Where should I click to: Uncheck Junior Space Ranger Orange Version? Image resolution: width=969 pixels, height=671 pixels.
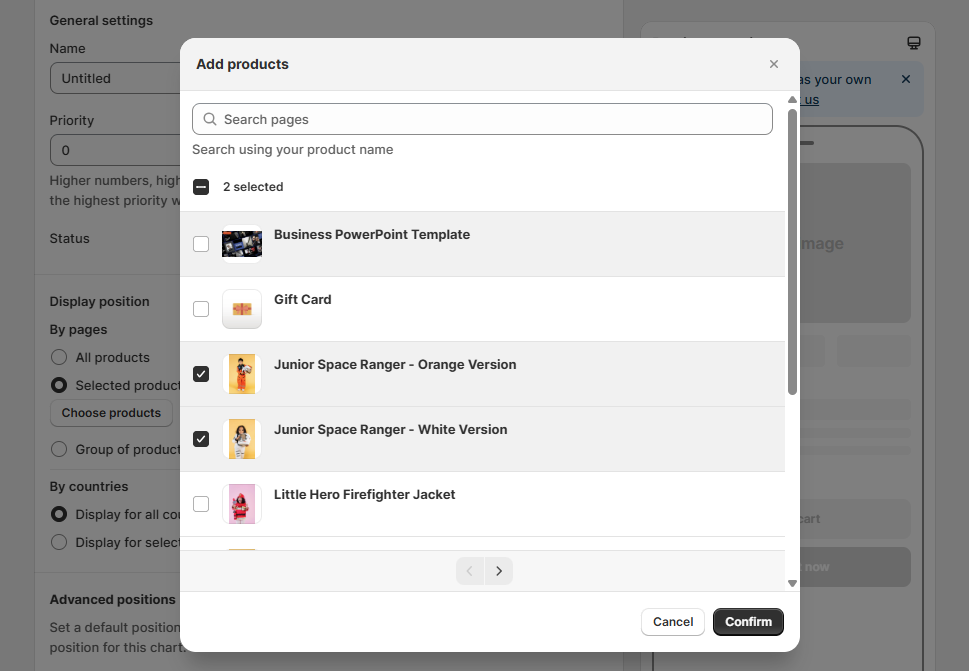pyautogui.click(x=201, y=374)
